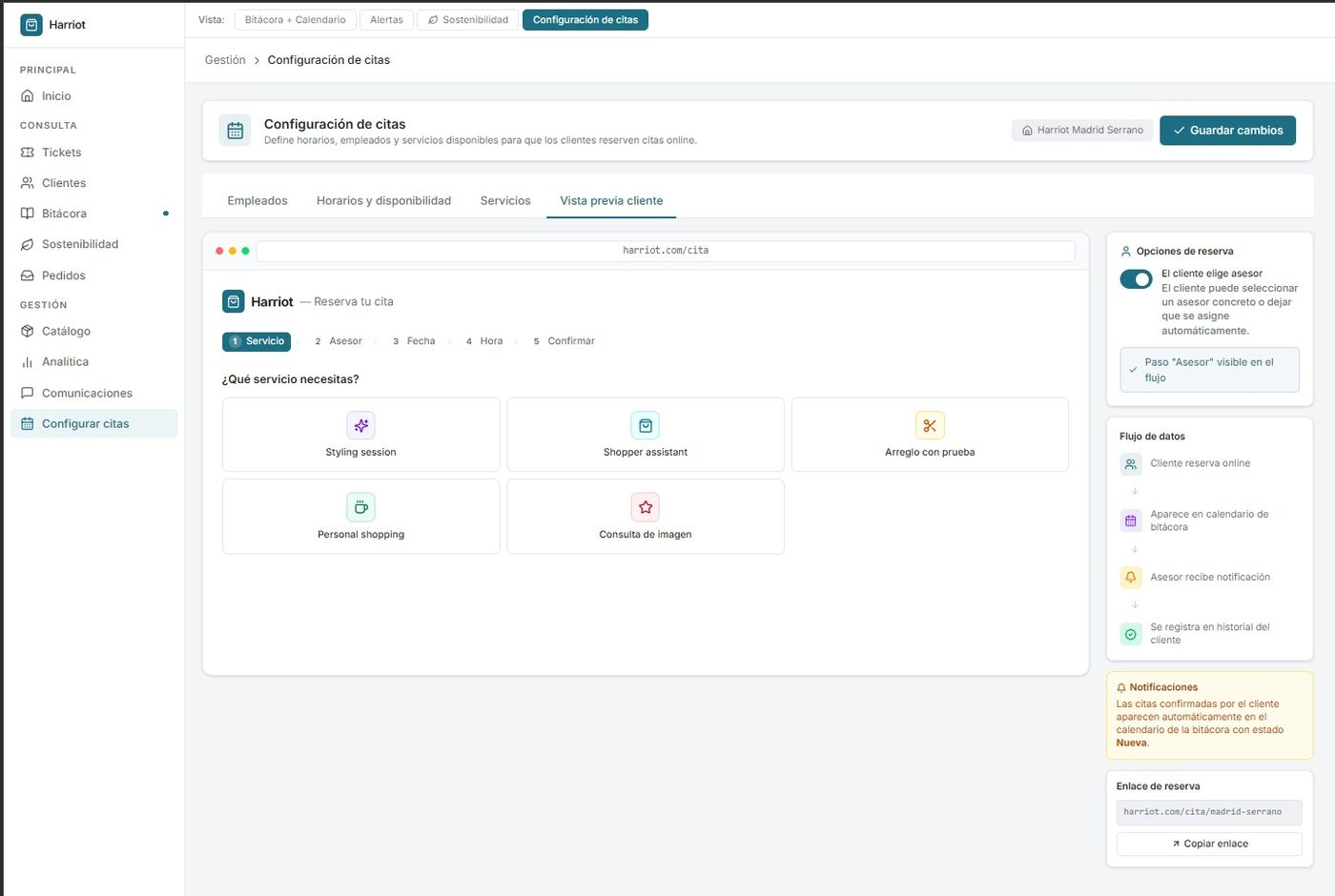Select step 3 Fecha in the flow
The height and width of the screenshot is (896, 1335).
click(x=414, y=341)
